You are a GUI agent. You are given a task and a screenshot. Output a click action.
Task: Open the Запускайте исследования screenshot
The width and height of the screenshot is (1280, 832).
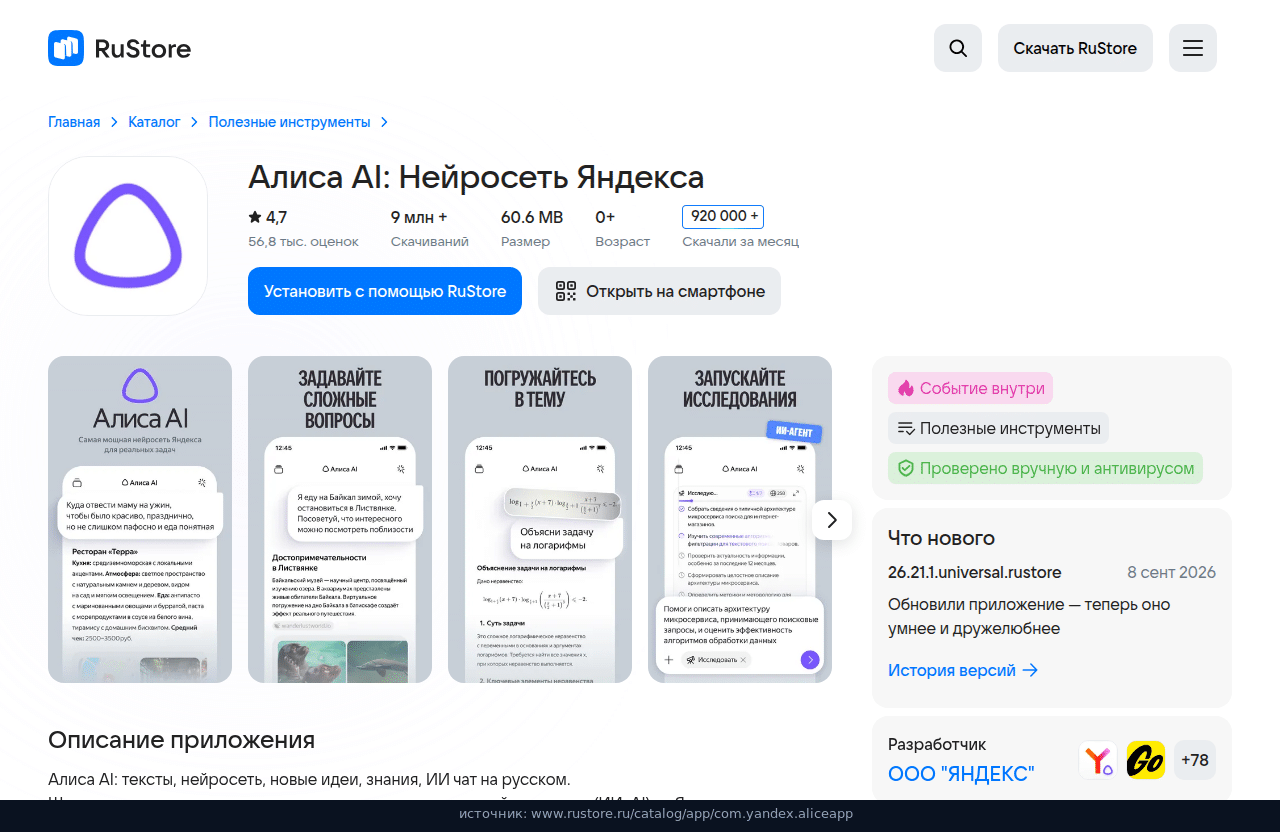[740, 519]
